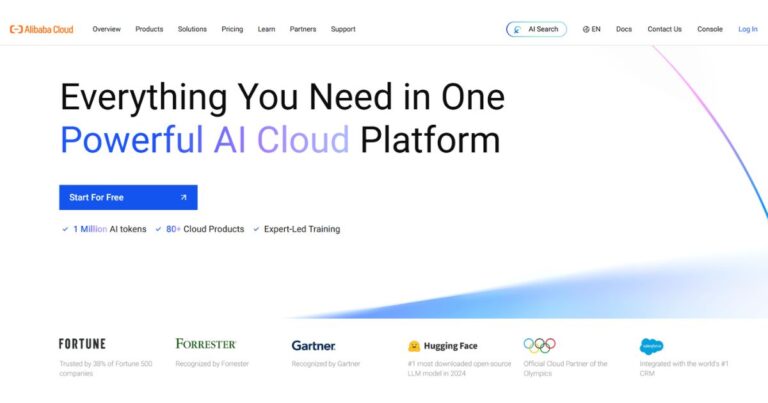768x403 pixels.
Task: Open the Partners navigation item
Action: point(303,29)
